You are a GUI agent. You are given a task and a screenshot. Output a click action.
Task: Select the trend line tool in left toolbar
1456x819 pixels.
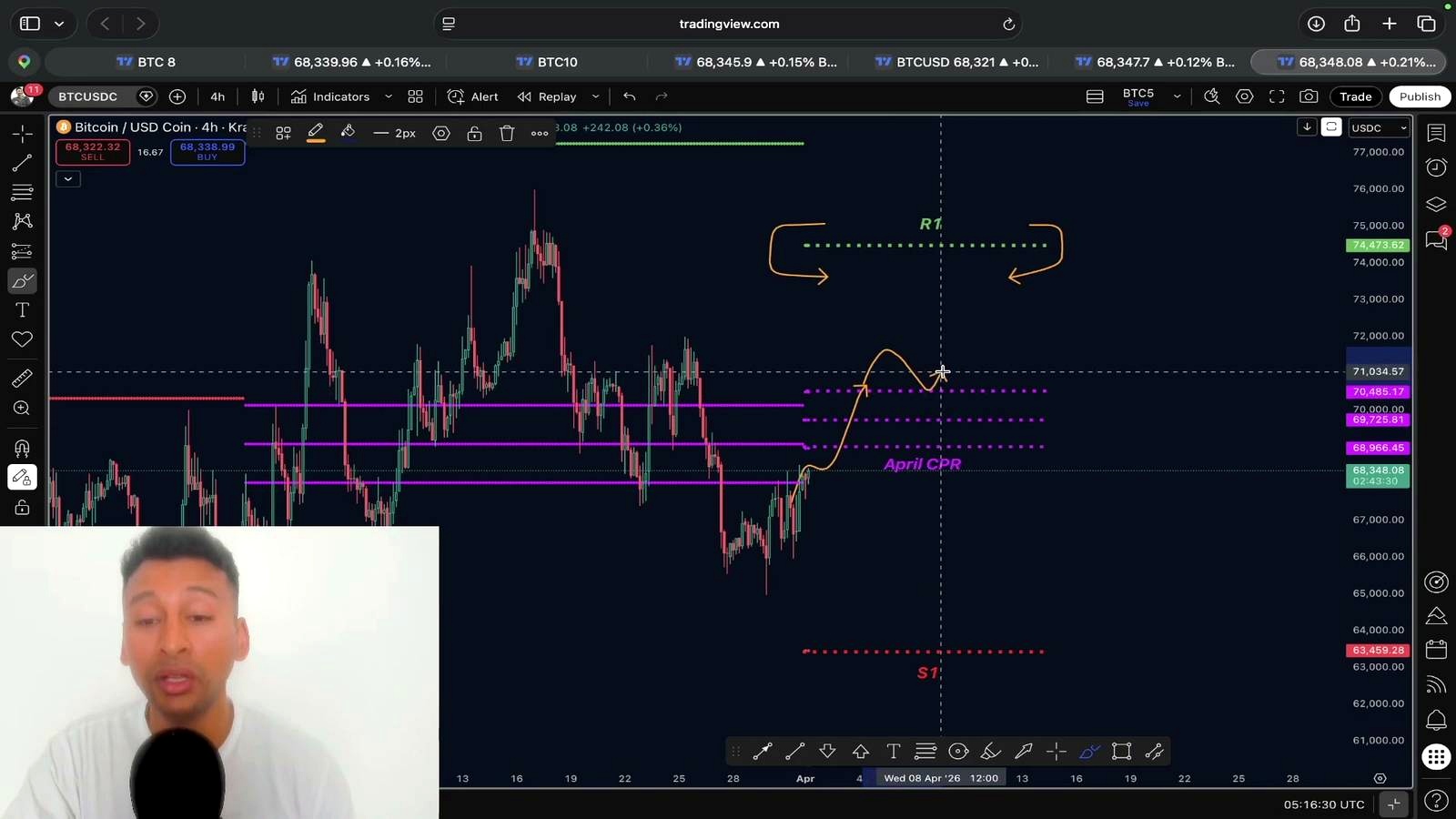(x=22, y=163)
